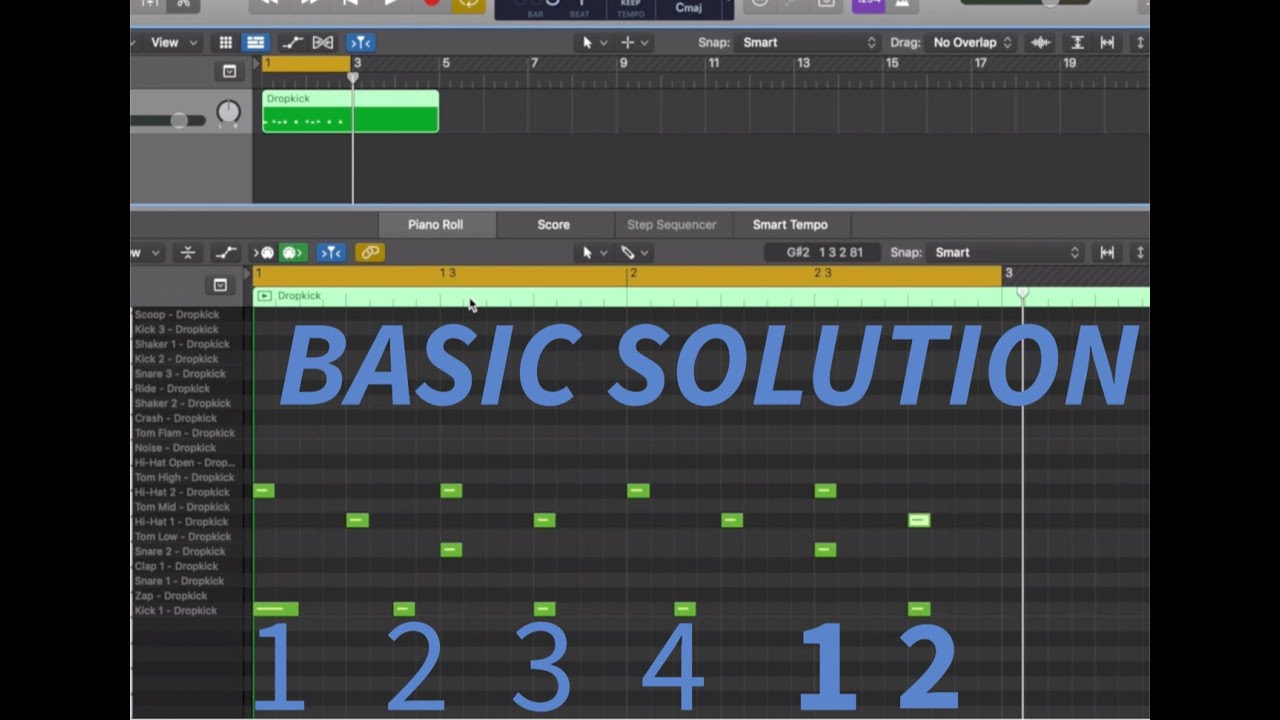The width and height of the screenshot is (1280, 720).
Task: Select the highlighted white Hi-Hat 1 note
Action: click(x=919, y=520)
